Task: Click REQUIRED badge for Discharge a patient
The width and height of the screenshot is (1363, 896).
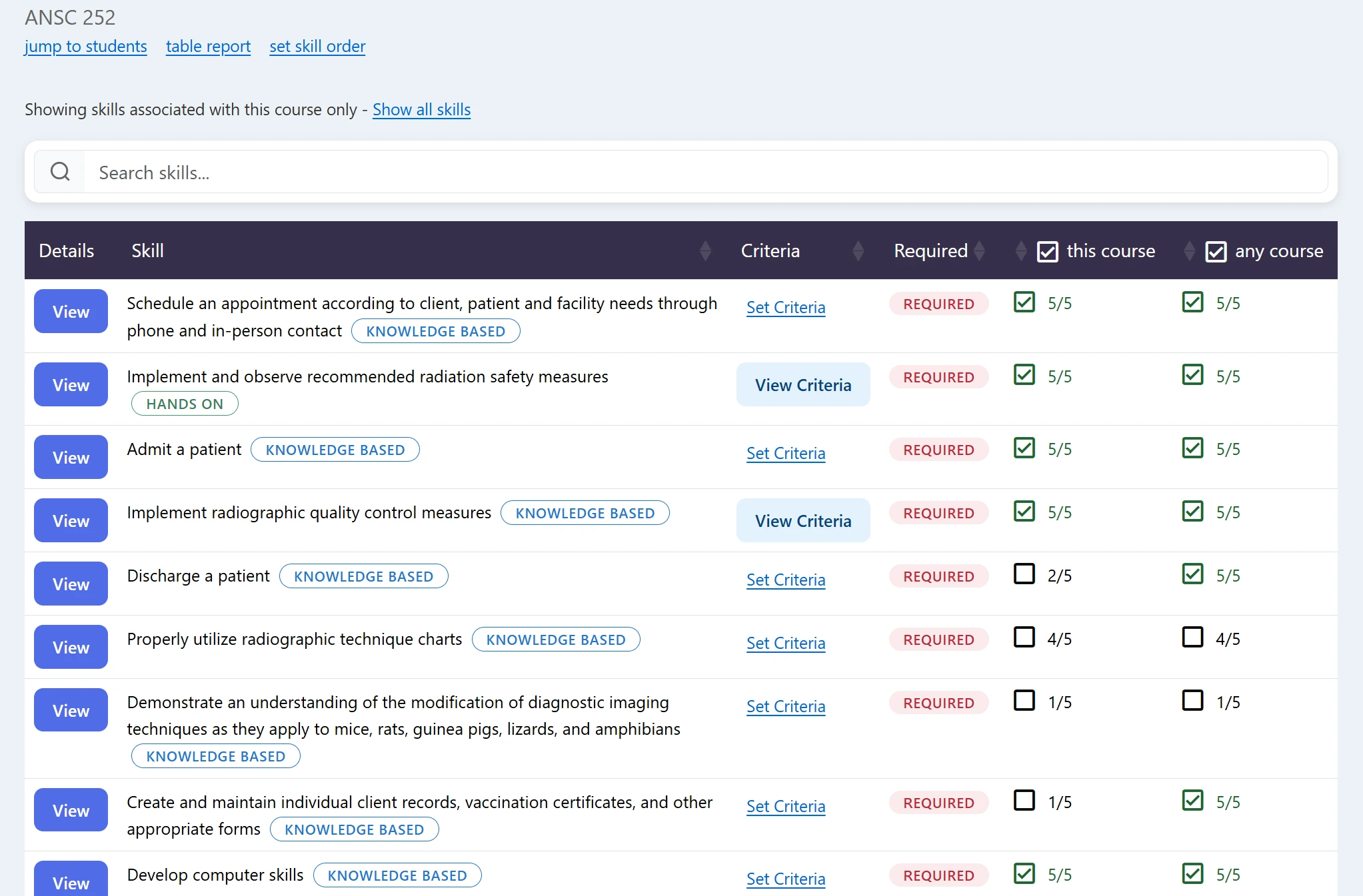Action: click(x=938, y=576)
